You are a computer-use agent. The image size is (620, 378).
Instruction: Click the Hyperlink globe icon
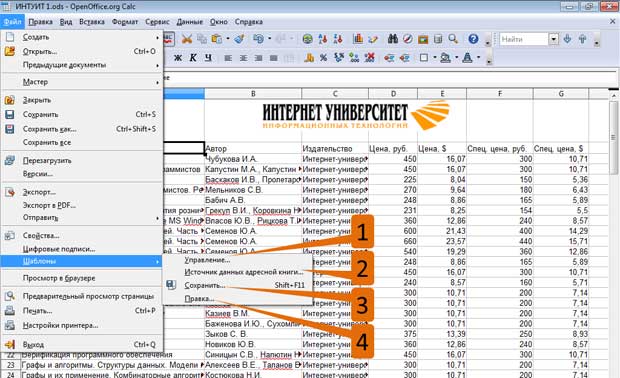307,39
